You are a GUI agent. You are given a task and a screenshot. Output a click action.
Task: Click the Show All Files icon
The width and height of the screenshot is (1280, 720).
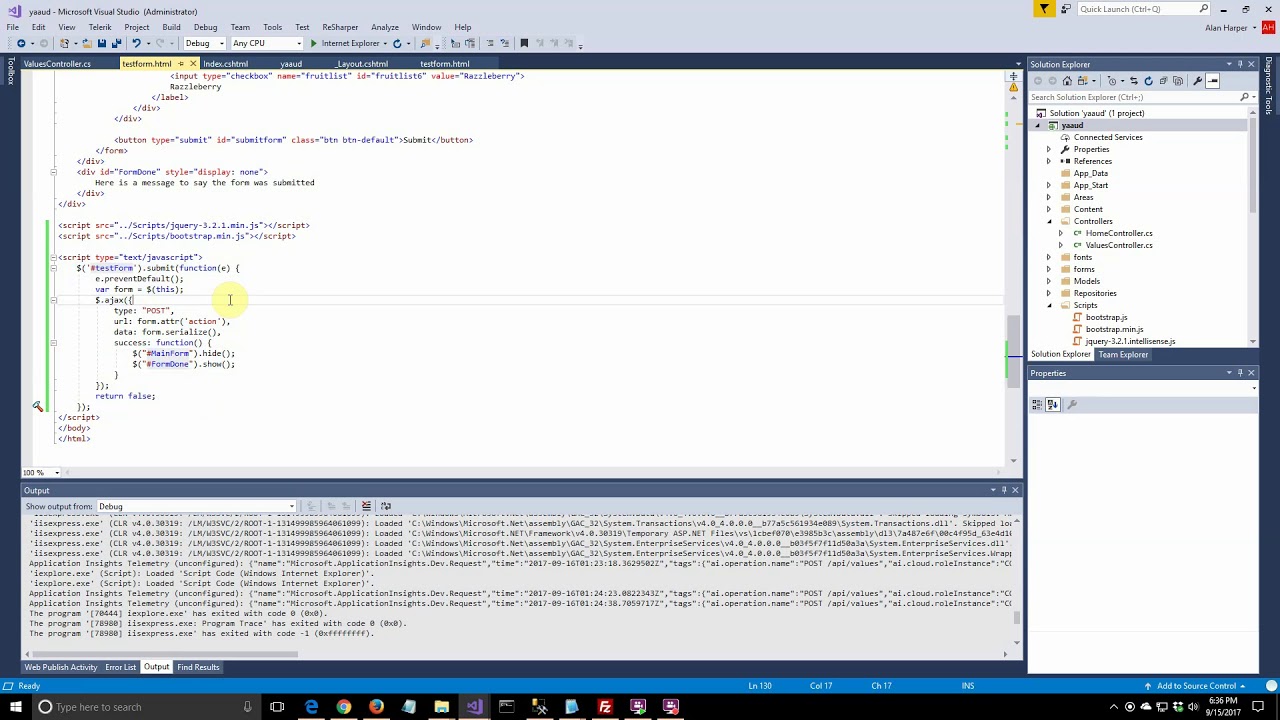tap(1176, 81)
